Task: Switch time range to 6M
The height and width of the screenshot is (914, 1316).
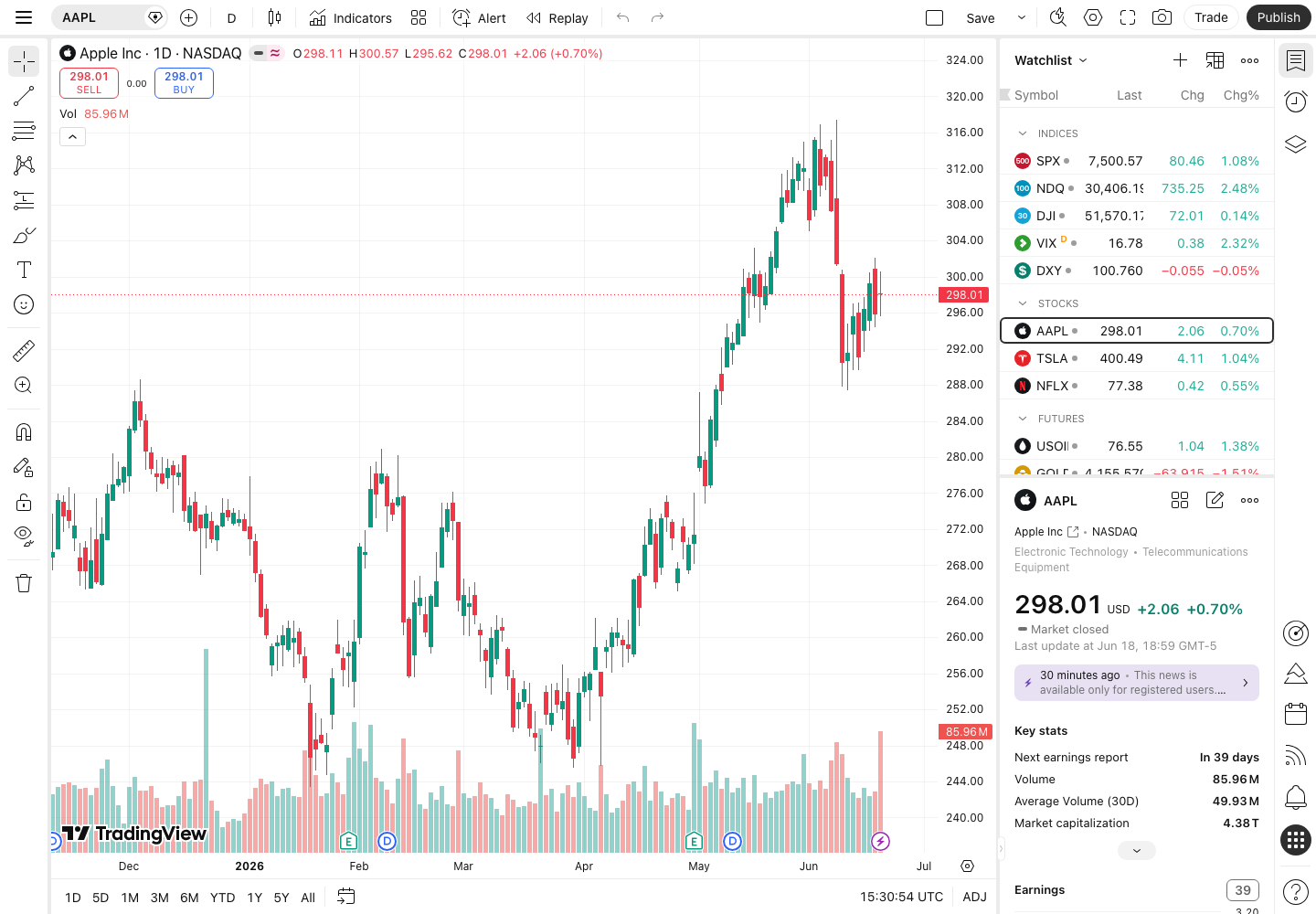Action: (x=189, y=898)
